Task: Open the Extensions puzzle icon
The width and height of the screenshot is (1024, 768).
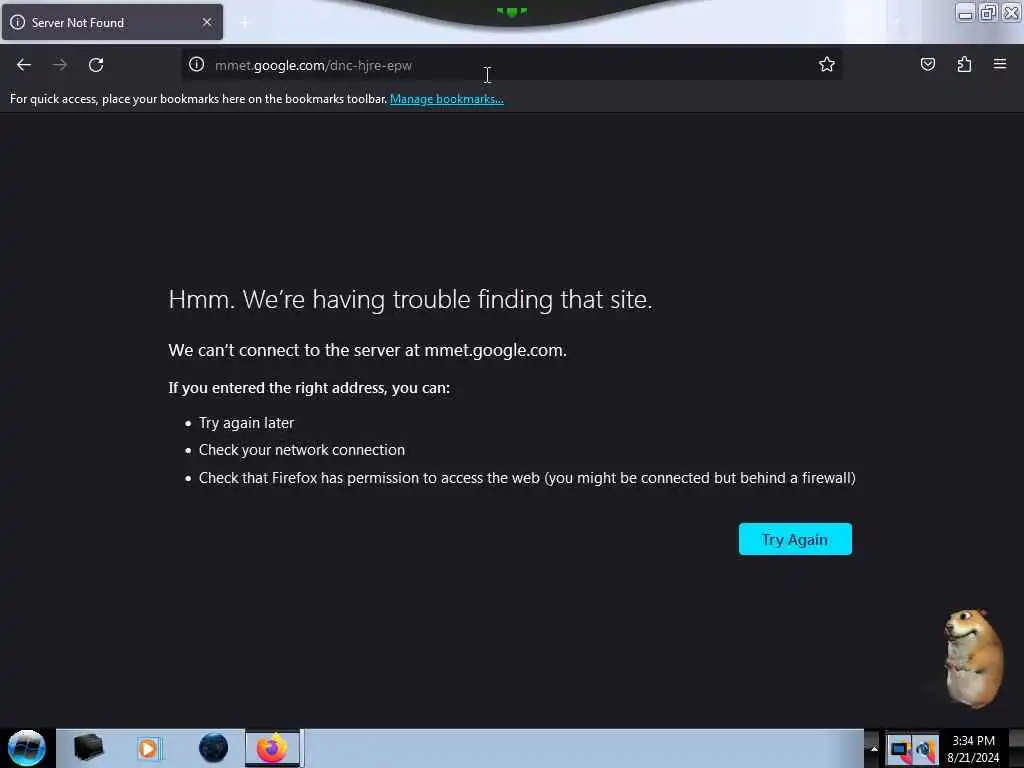Action: tap(964, 64)
